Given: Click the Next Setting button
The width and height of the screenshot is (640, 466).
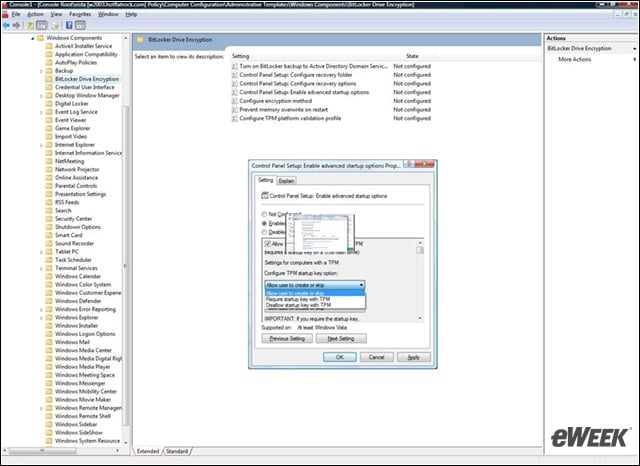Looking at the screenshot, I should pos(341,338).
